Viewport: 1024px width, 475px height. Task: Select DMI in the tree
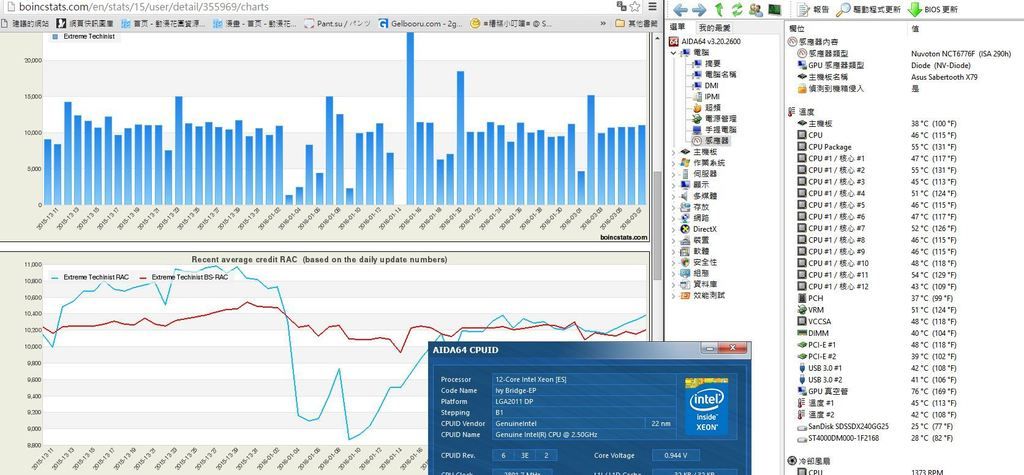(712, 86)
